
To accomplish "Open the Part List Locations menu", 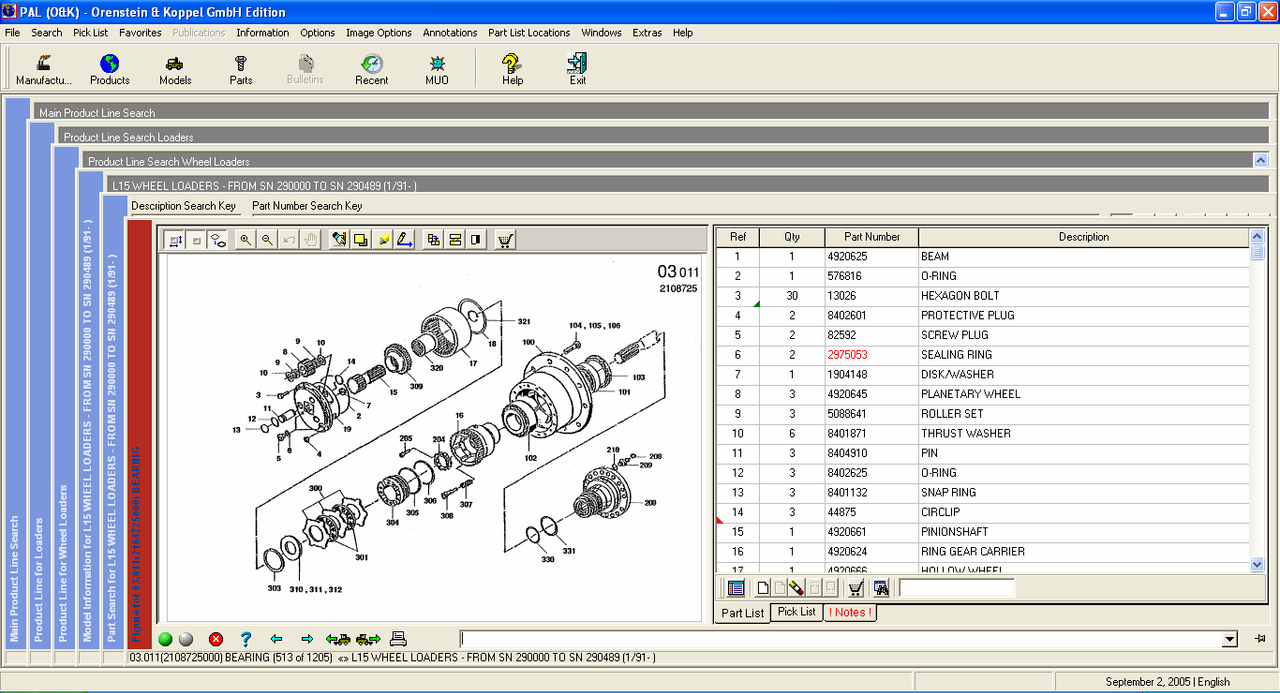I will [x=528, y=33].
